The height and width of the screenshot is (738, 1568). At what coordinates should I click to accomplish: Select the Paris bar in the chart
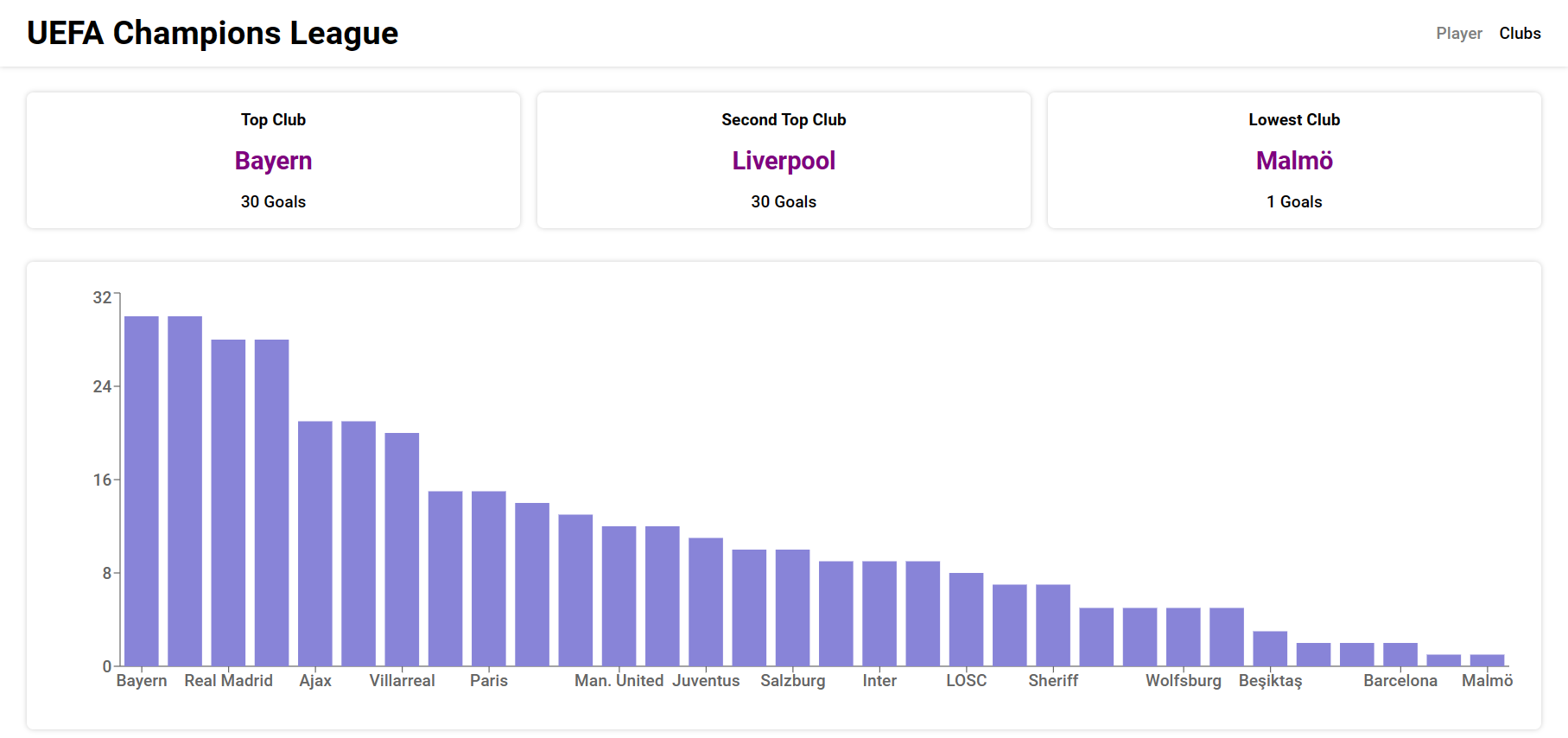tap(489, 579)
